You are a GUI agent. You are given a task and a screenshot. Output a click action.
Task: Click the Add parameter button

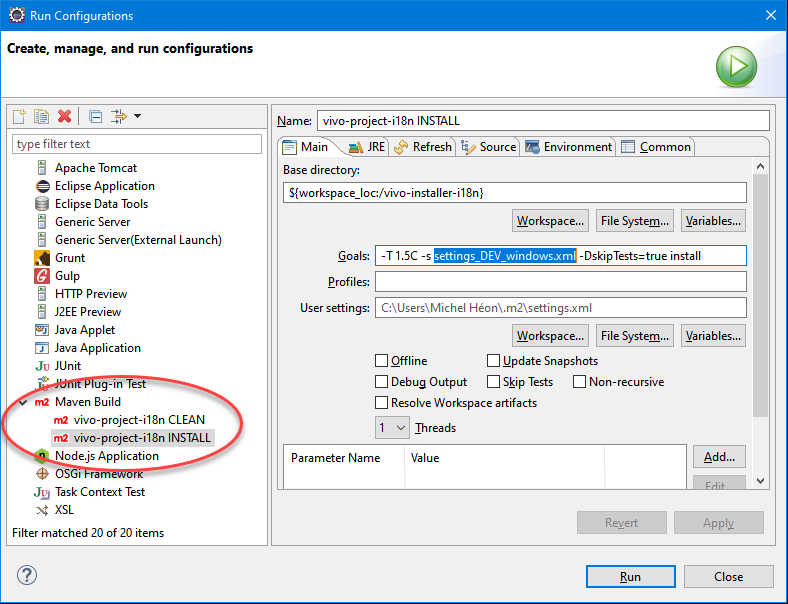coord(719,457)
